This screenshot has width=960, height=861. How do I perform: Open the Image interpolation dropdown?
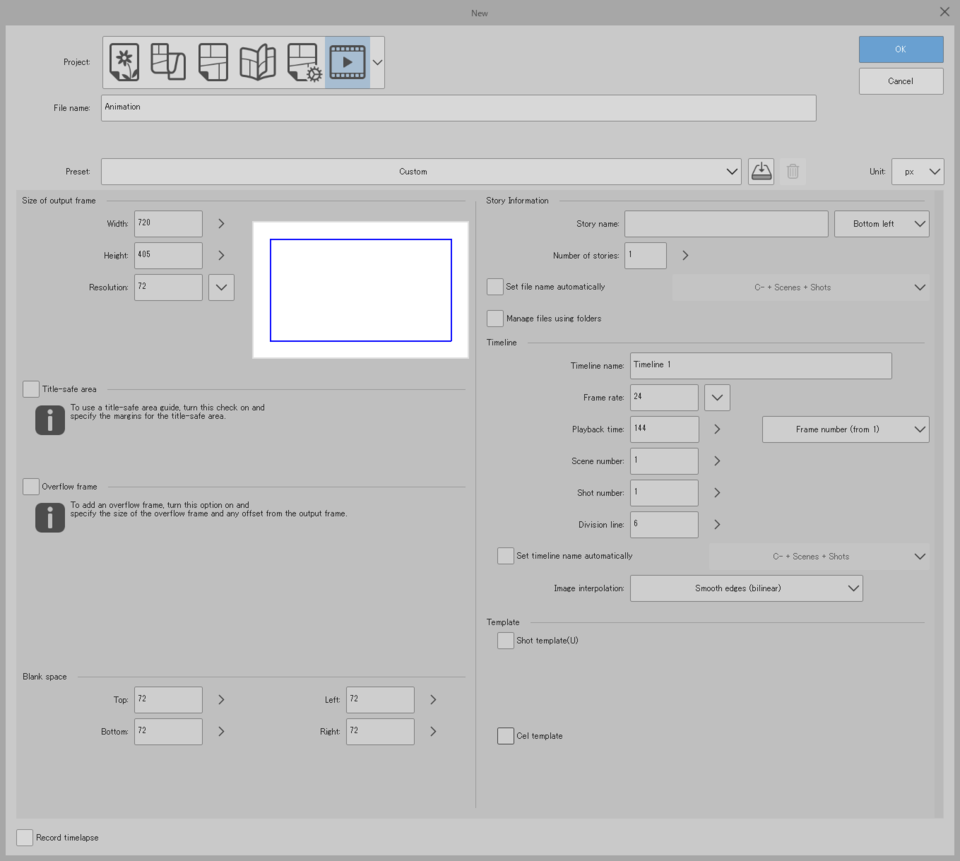(x=746, y=588)
